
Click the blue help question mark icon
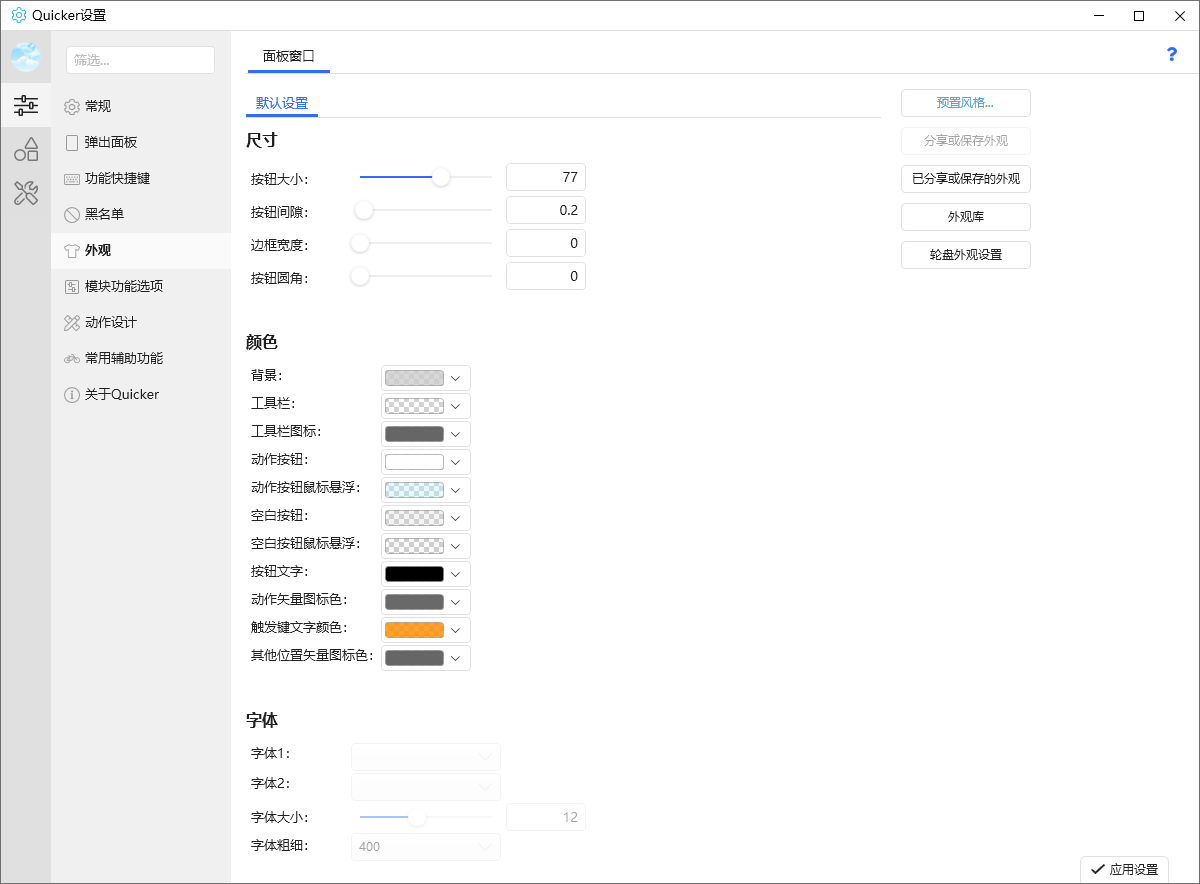point(1172,54)
